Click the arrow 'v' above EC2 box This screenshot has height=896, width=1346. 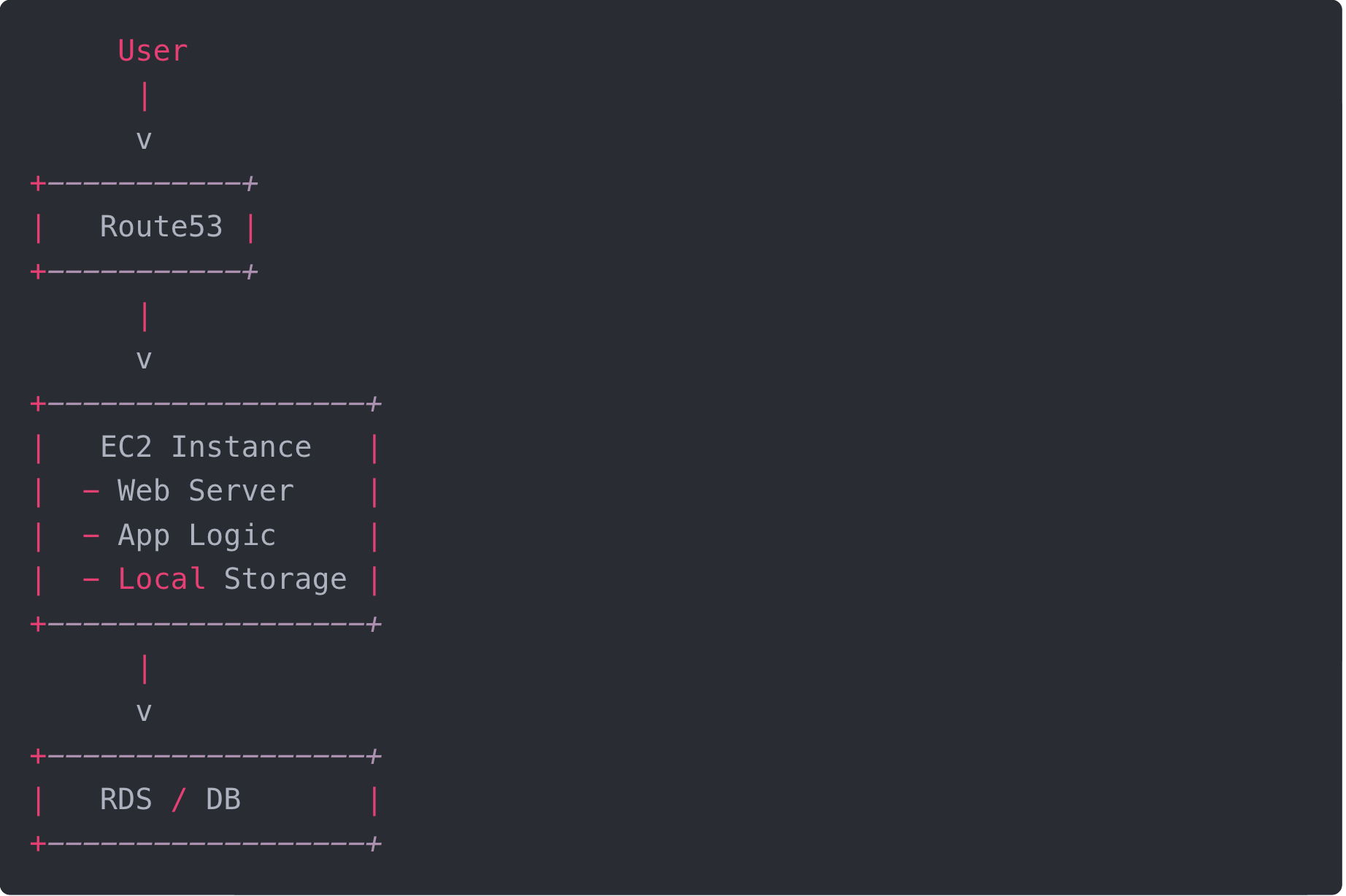(144, 360)
